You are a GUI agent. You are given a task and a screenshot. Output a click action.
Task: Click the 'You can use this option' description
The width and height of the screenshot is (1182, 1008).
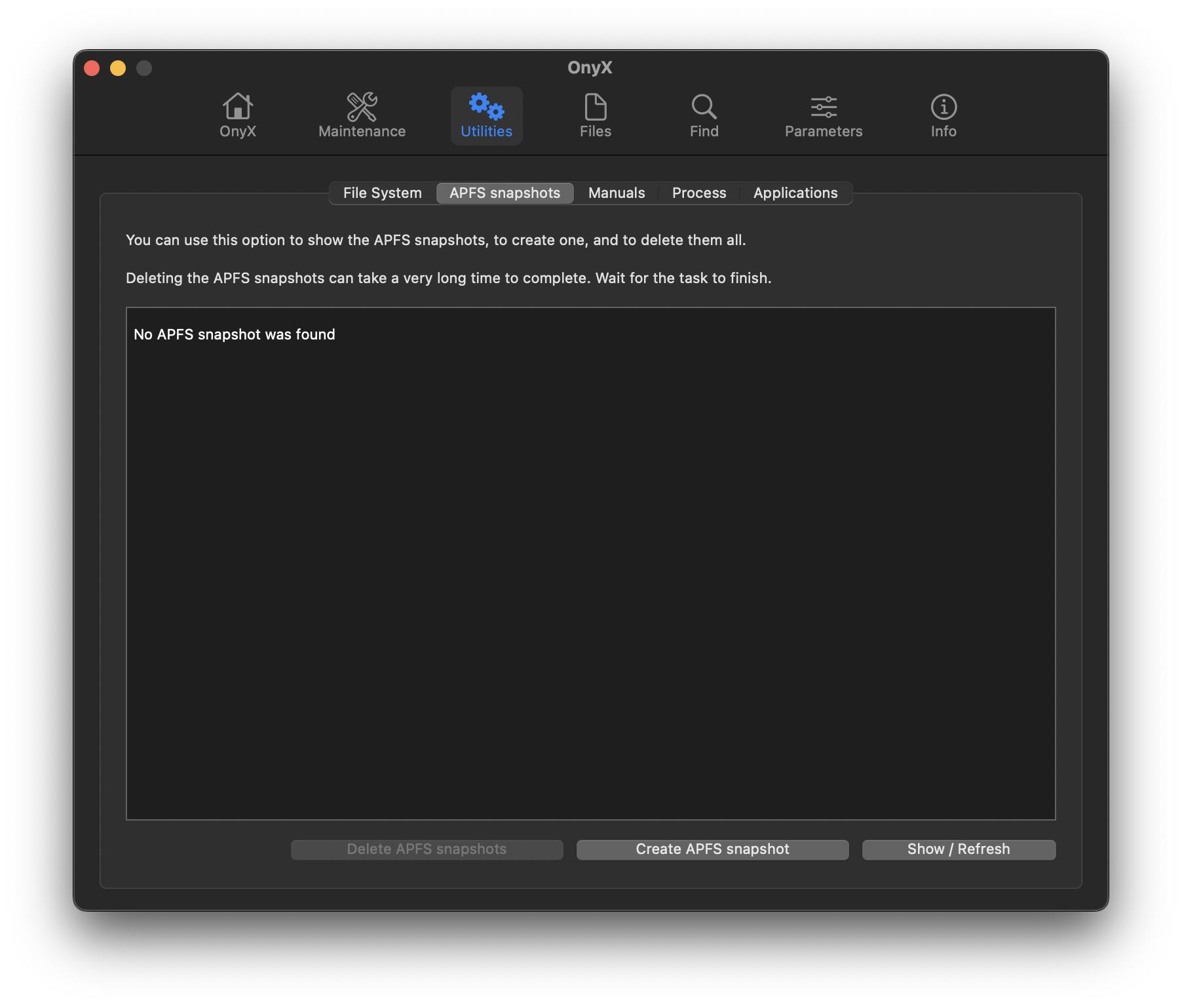coord(436,241)
